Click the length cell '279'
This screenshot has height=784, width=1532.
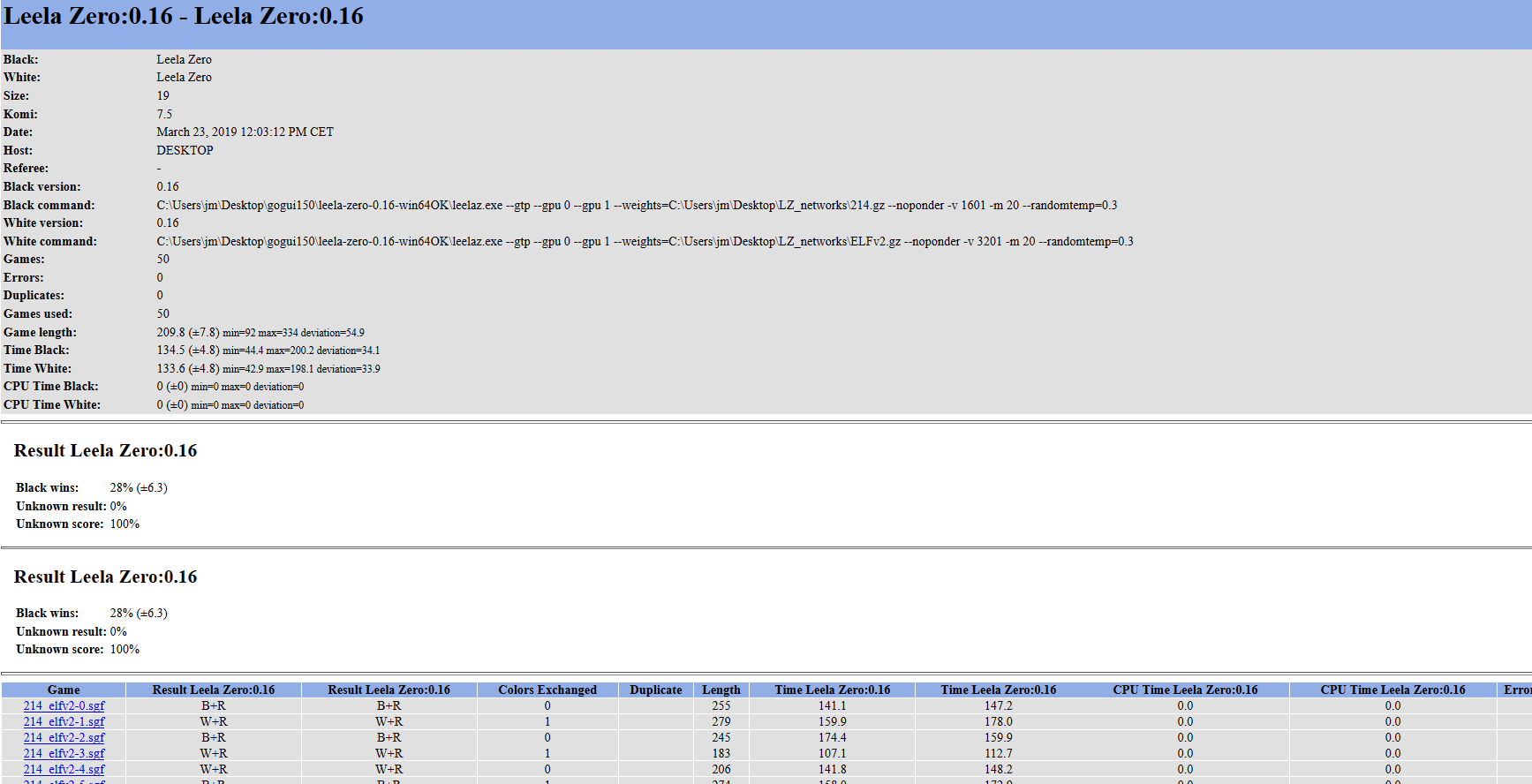point(721,721)
